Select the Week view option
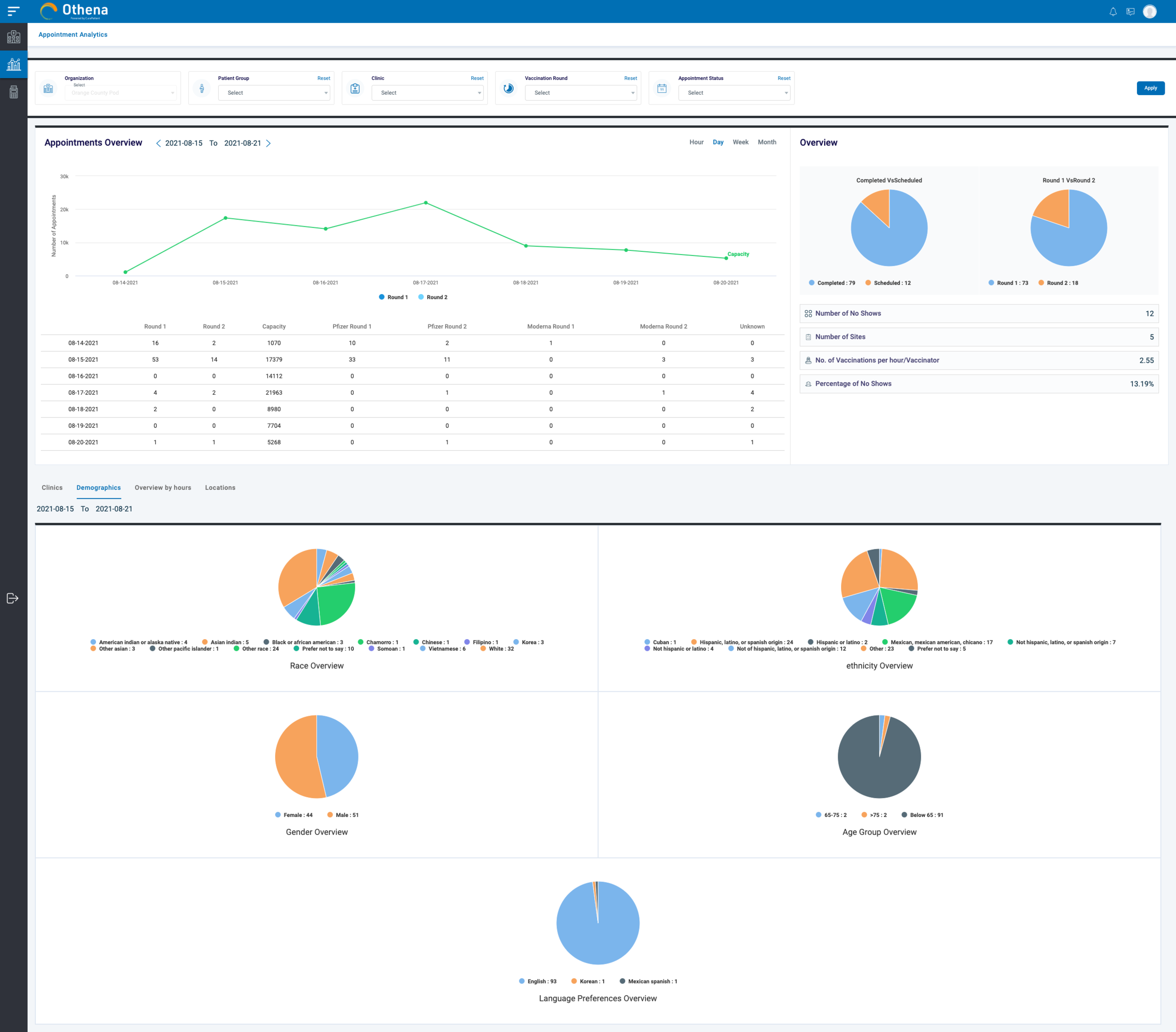1176x1032 pixels. point(740,142)
